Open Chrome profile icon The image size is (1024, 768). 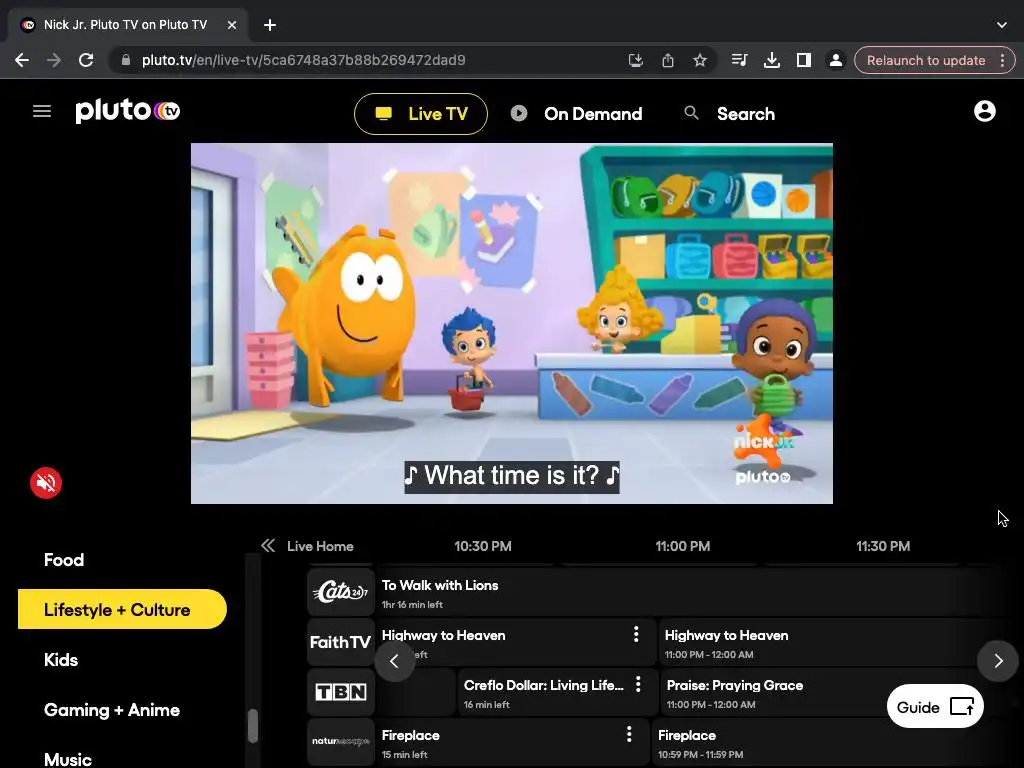(835, 60)
